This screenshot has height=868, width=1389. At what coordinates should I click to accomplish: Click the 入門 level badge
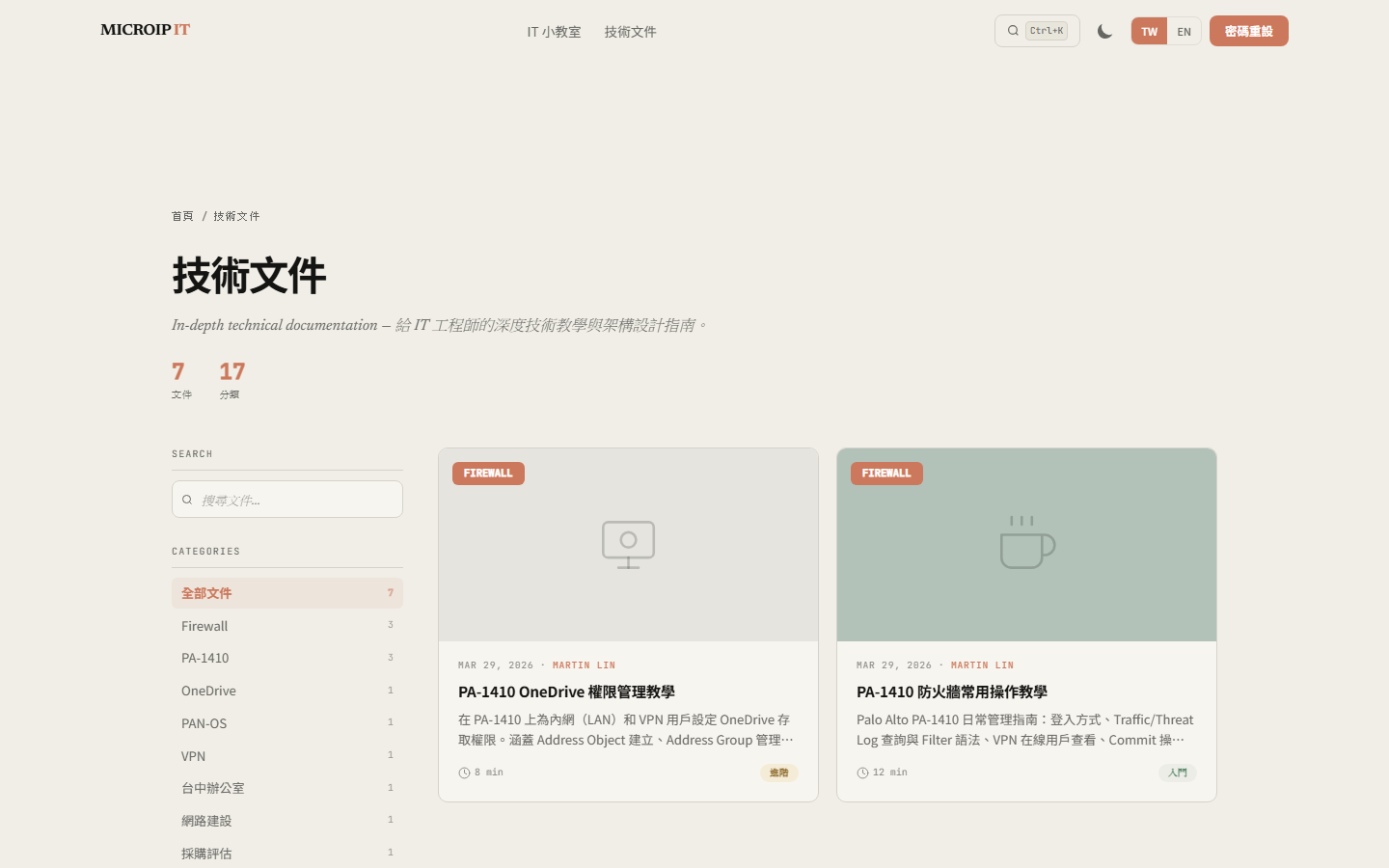(1178, 773)
